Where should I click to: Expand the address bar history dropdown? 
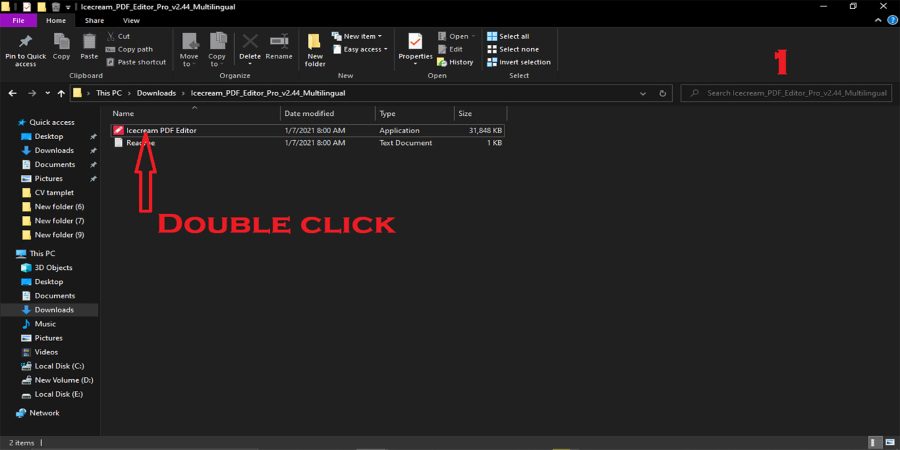pyautogui.click(x=642, y=93)
